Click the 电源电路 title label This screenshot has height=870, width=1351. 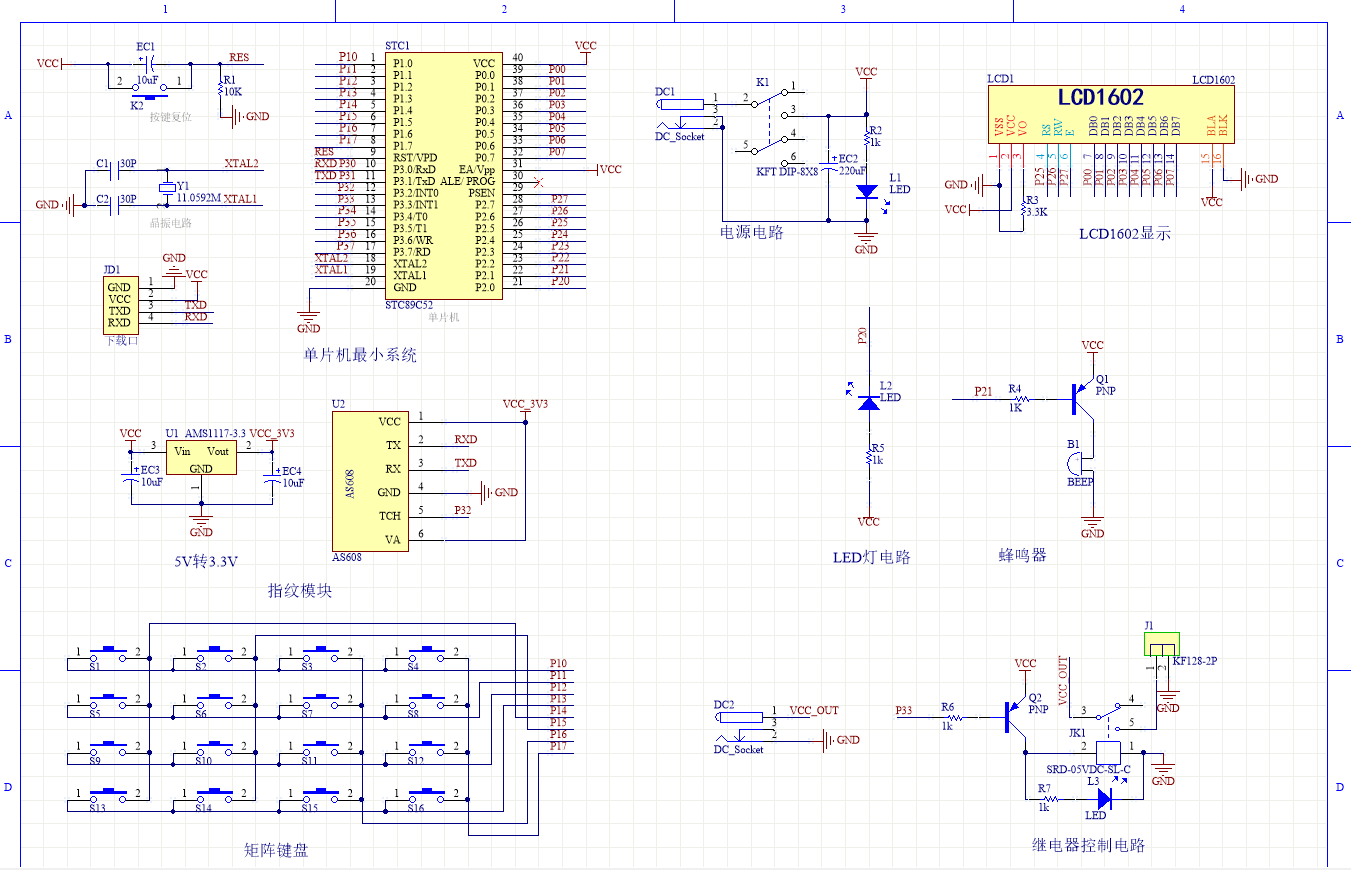point(752,232)
